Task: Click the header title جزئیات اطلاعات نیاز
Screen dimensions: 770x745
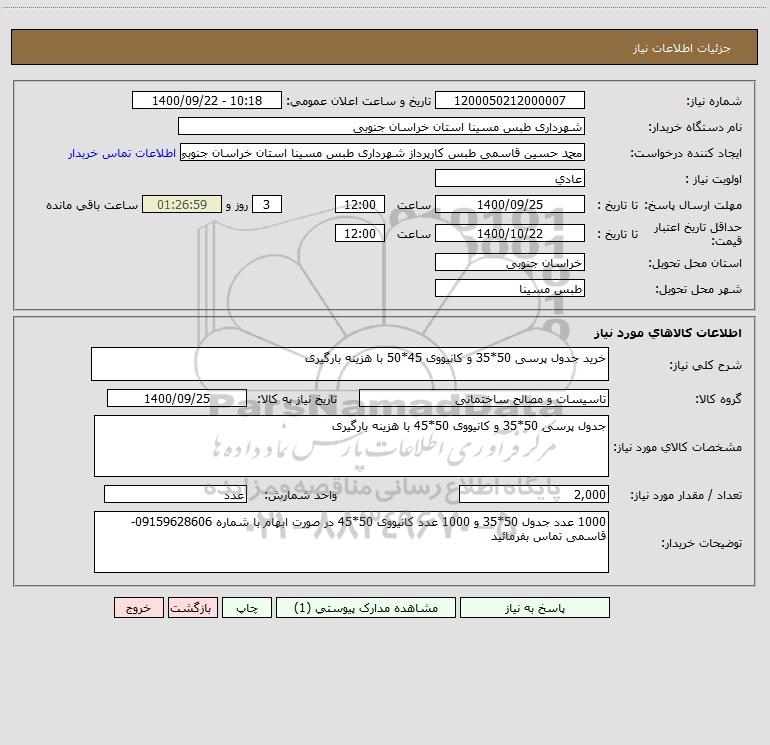Action: [x=682, y=48]
